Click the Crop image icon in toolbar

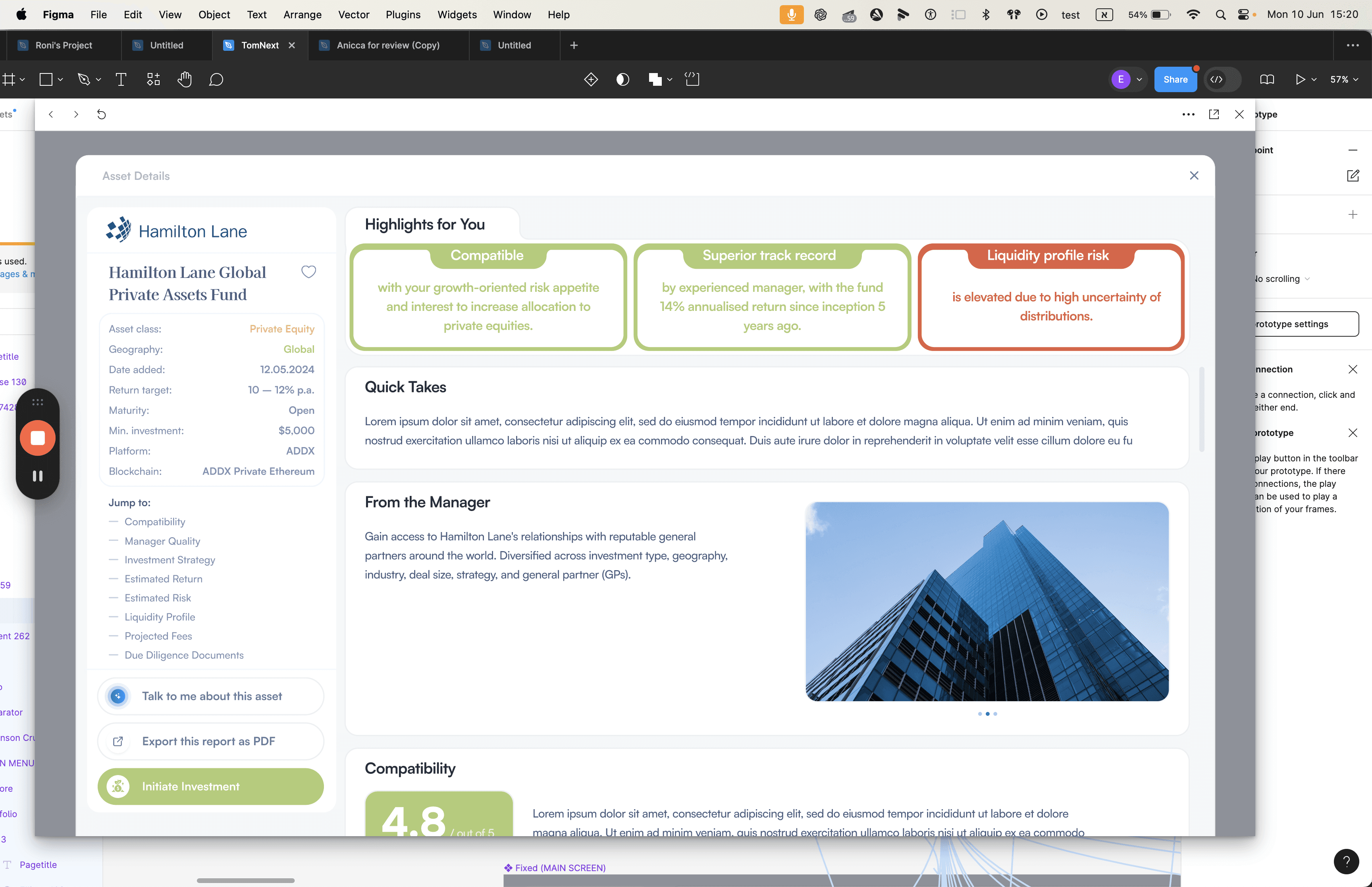click(692, 79)
